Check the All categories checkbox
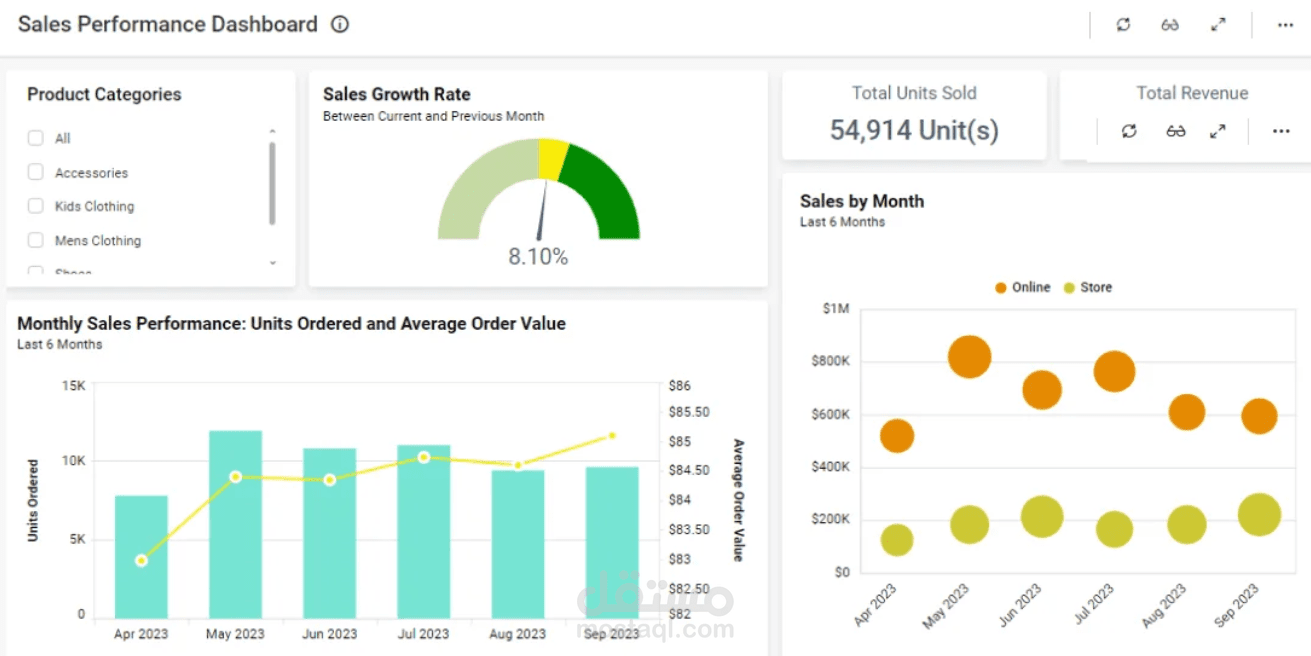Screen dimensions: 1311x656 (x=35, y=138)
